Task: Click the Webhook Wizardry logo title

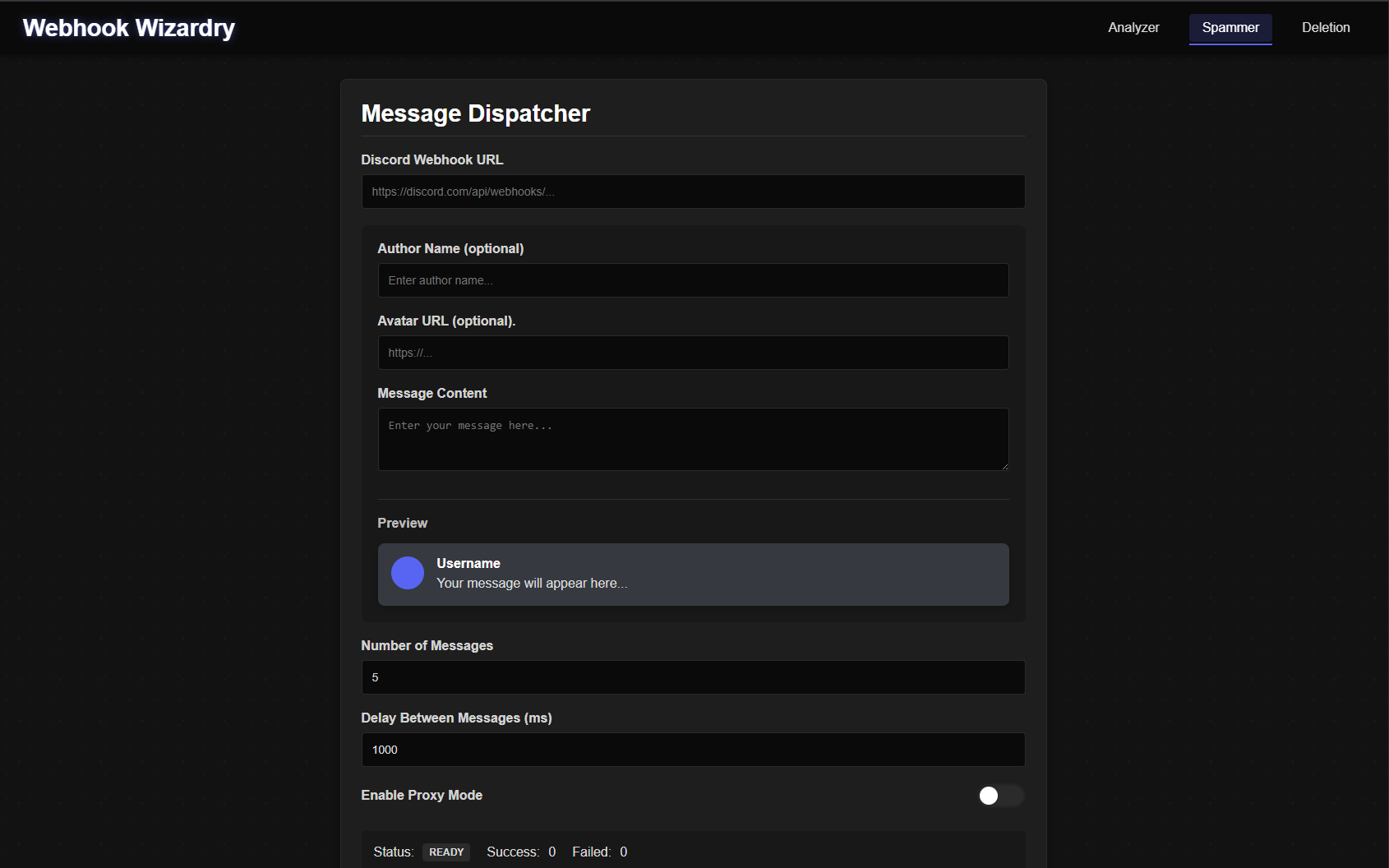Action: click(x=129, y=28)
